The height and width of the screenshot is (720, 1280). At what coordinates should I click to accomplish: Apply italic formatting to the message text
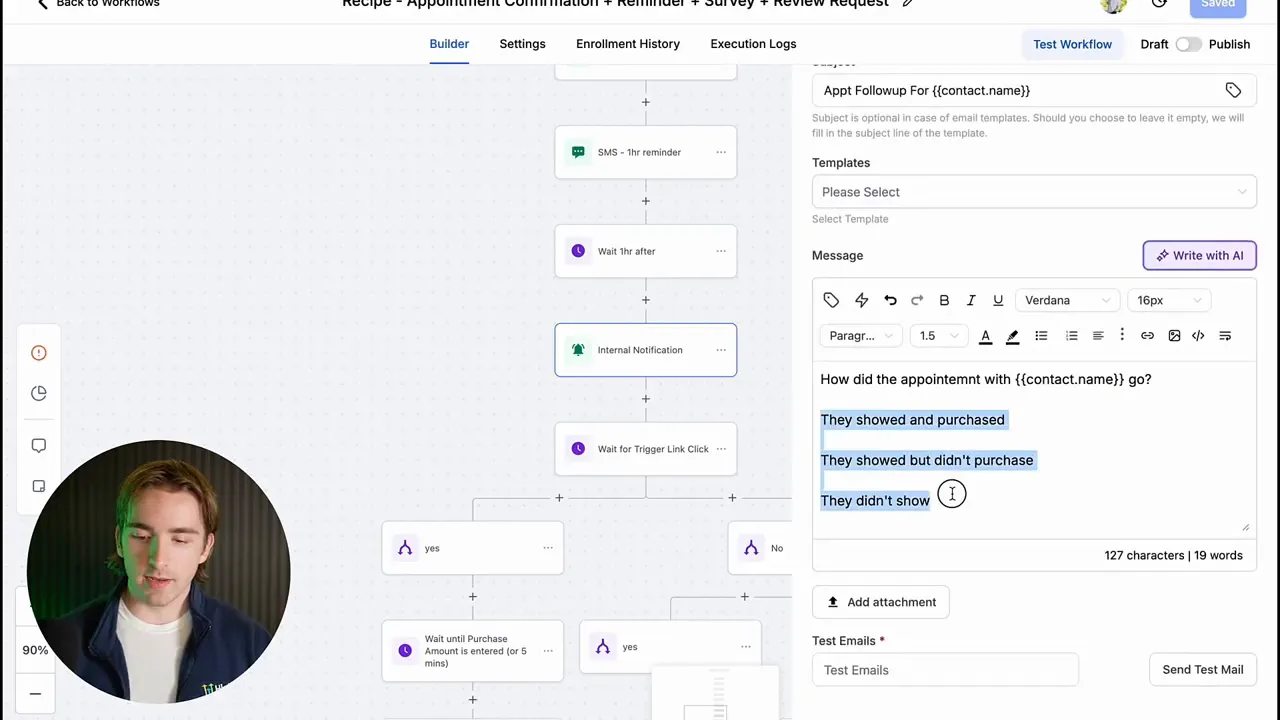click(x=970, y=300)
